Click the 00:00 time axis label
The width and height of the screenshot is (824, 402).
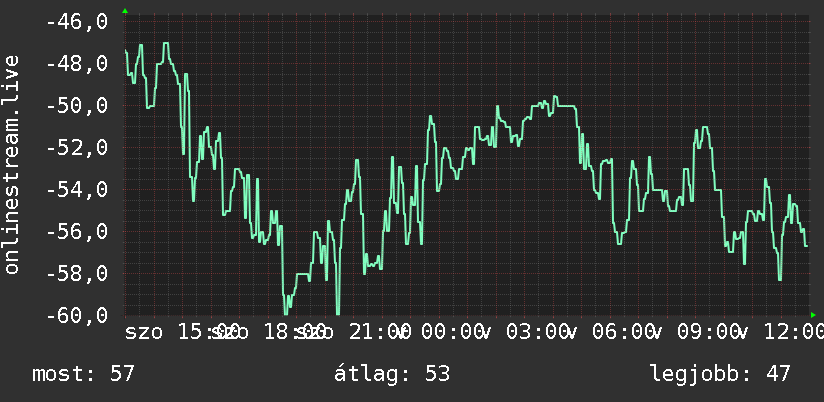(452, 332)
